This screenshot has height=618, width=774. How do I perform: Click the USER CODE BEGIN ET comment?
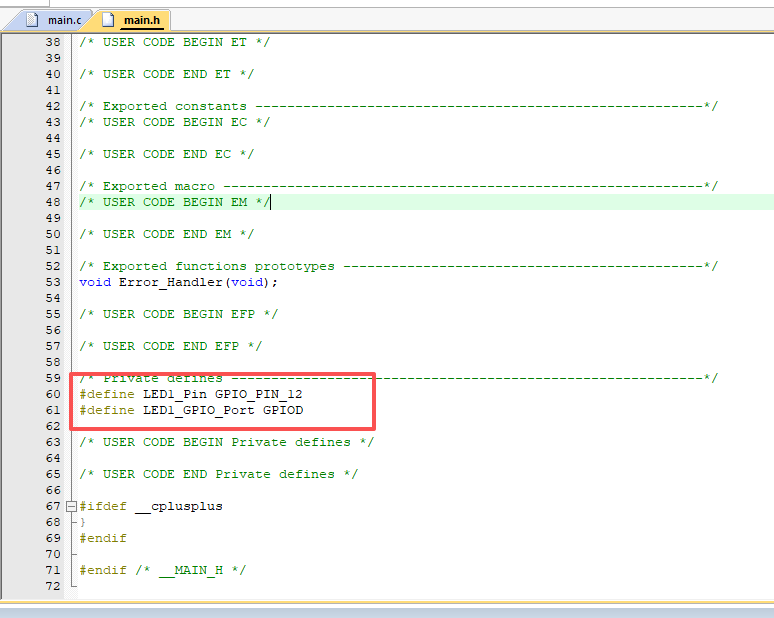pos(174,42)
